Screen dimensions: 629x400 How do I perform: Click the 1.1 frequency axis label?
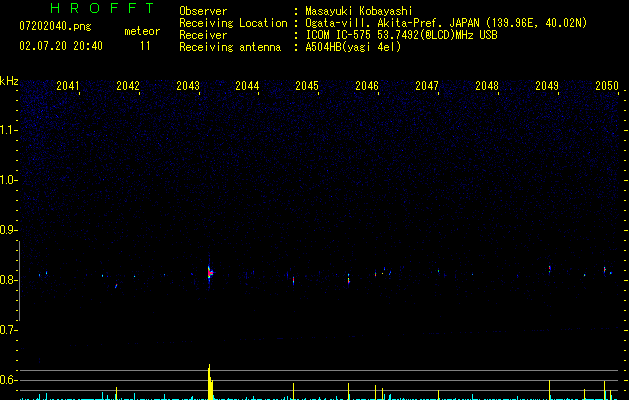point(7,130)
